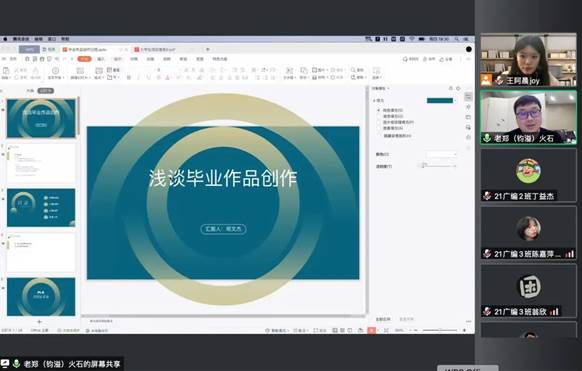Select the picture or texture fill radio option

[379, 122]
